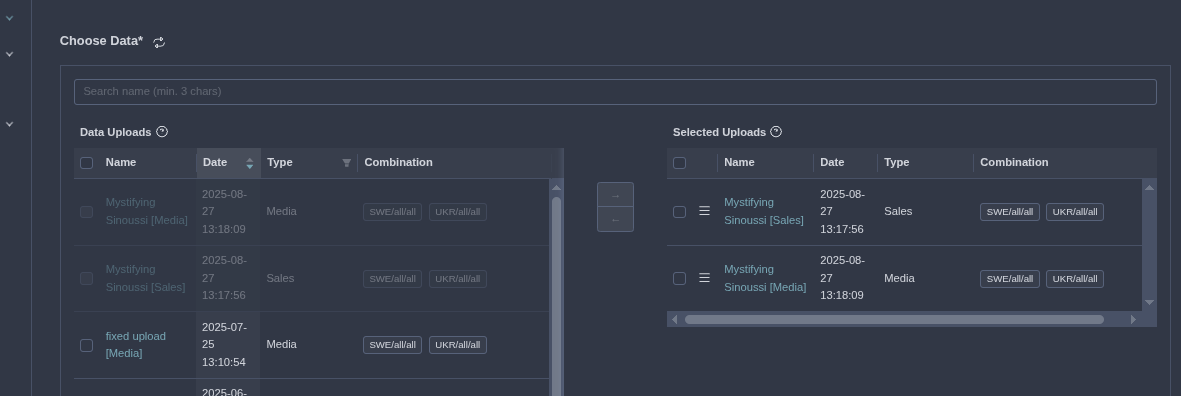
Task: Click SWE/all/all tag on selected Media row
Action: point(1009,279)
